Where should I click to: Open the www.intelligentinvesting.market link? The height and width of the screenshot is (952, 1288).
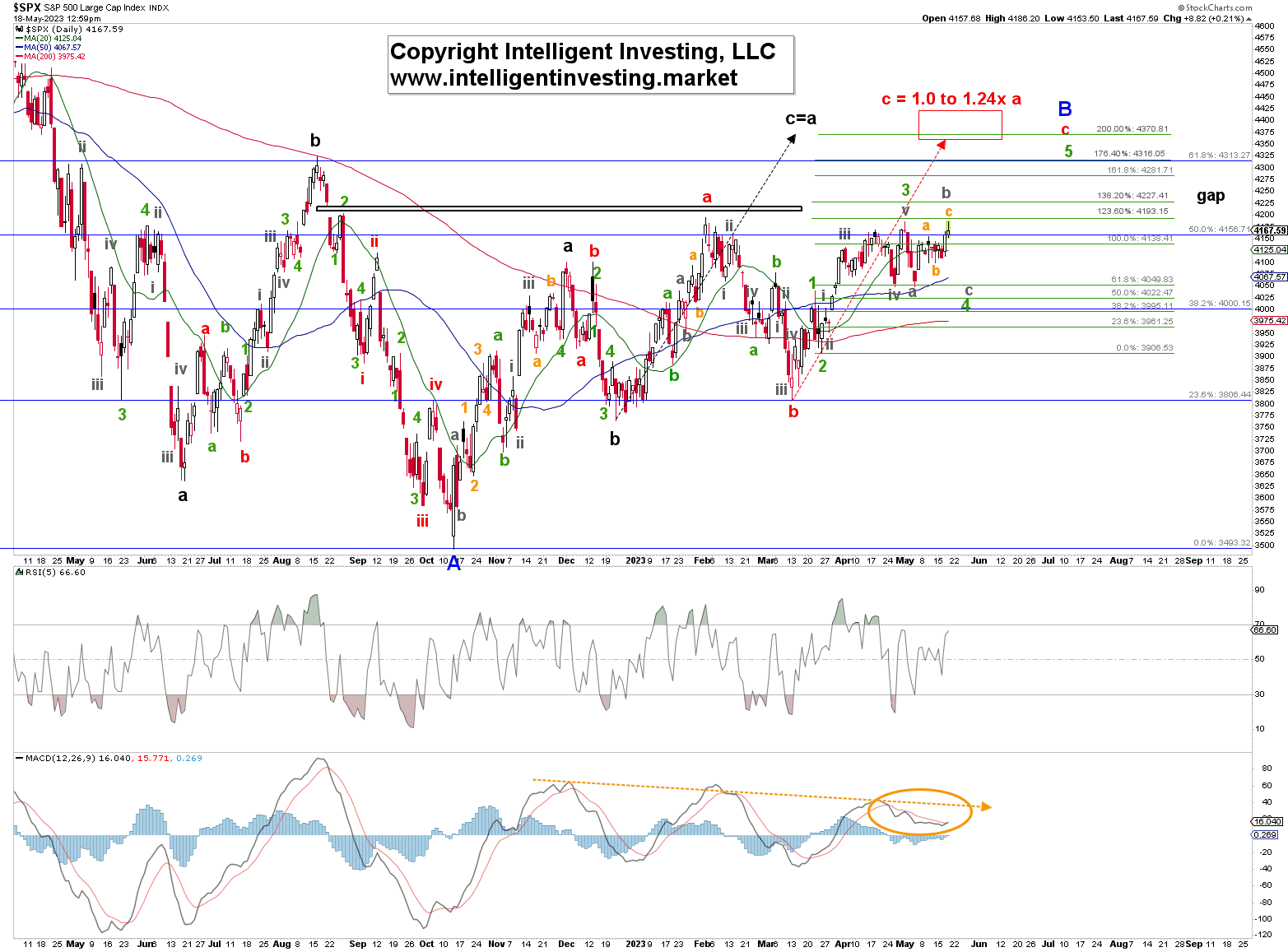click(x=564, y=78)
